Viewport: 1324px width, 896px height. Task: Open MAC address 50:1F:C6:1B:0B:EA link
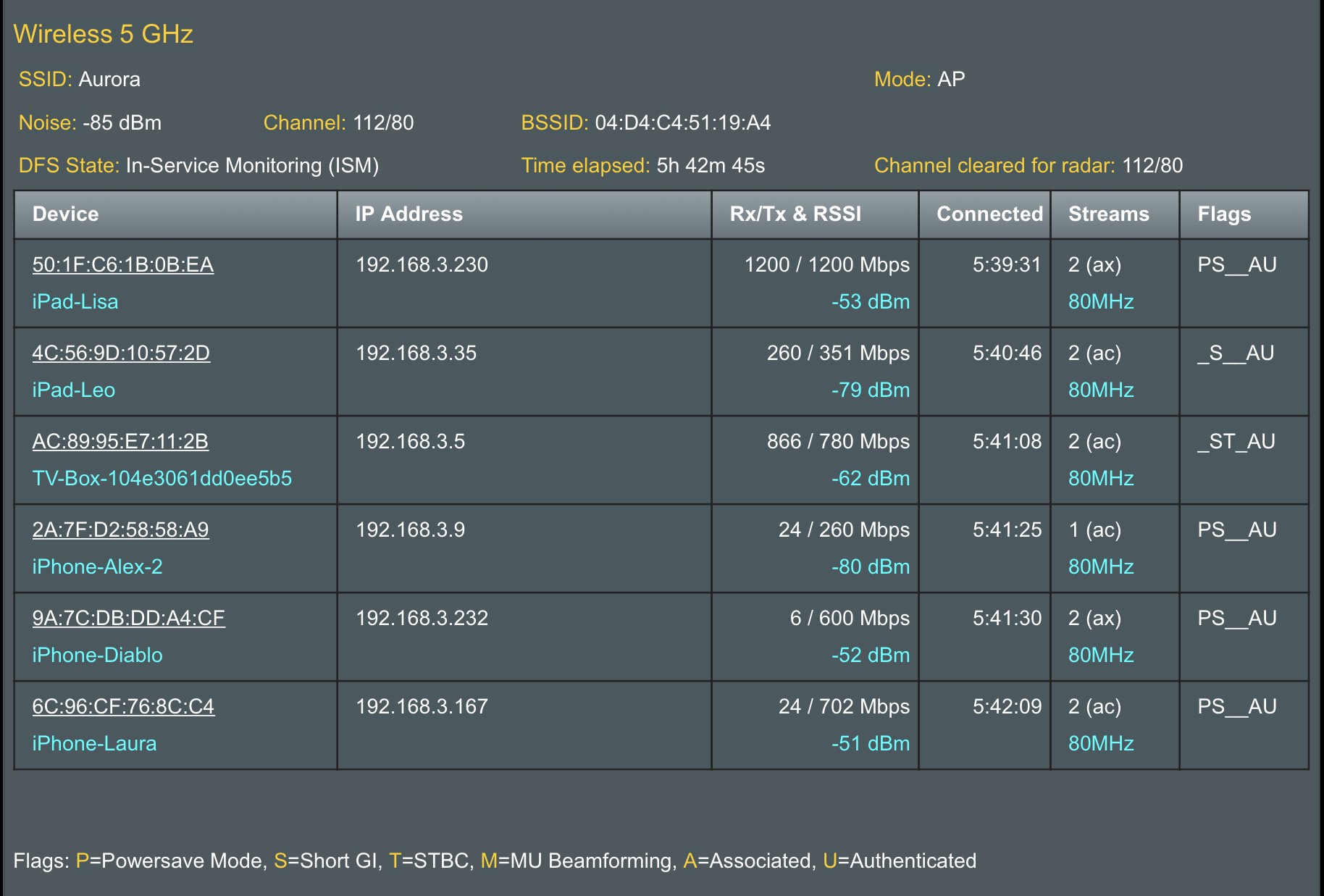[122, 265]
